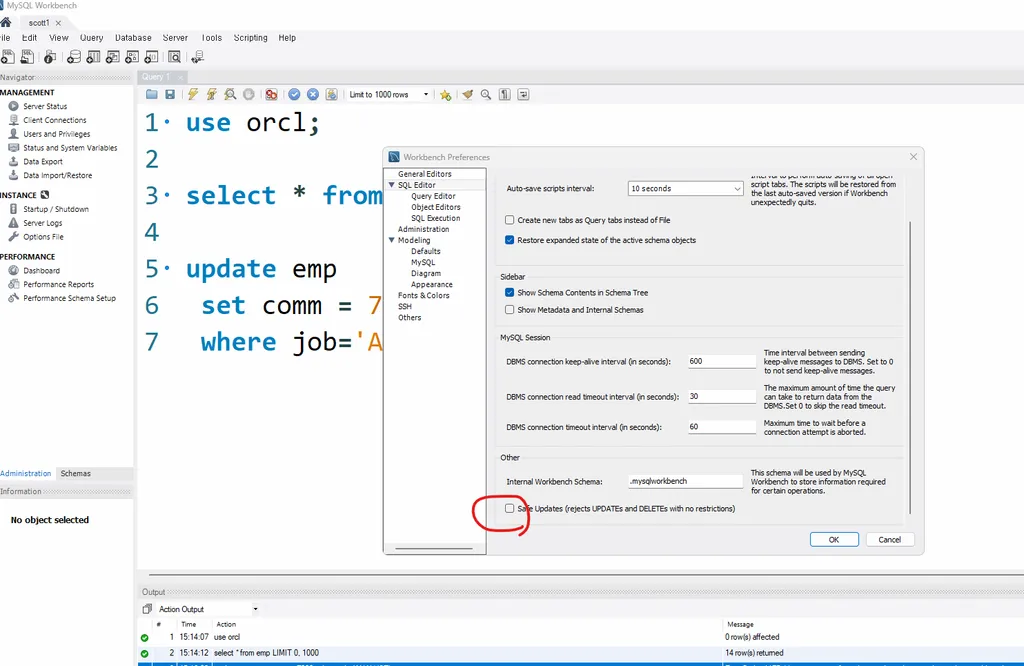The image size is (1024, 666).
Task: Toggle the Safe Updates checkbox
Action: [x=509, y=509]
